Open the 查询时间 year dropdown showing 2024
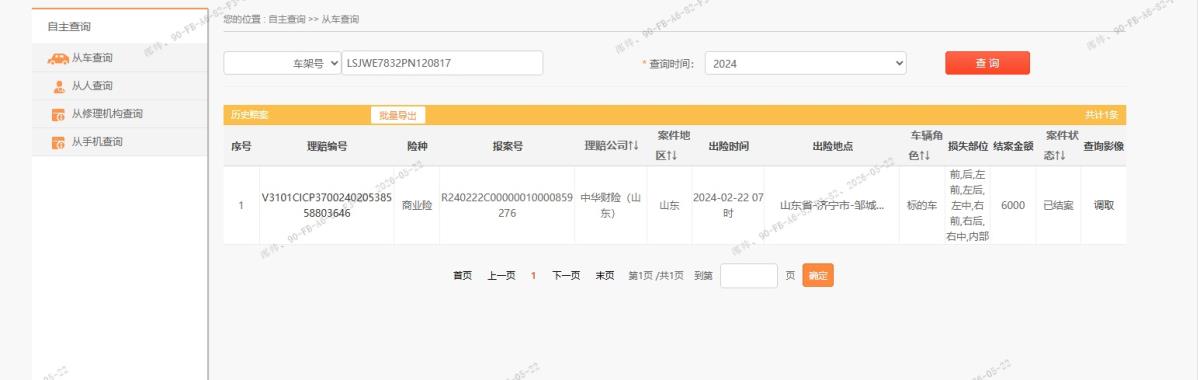Screen dimensions: 1200x380 [x=806, y=63]
